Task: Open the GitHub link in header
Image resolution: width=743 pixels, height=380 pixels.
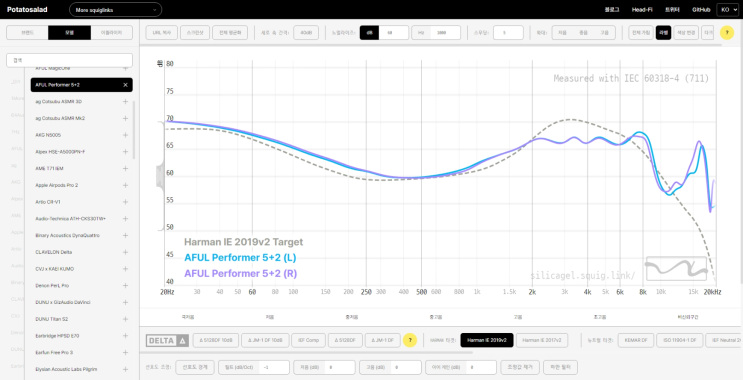Action: pos(700,9)
